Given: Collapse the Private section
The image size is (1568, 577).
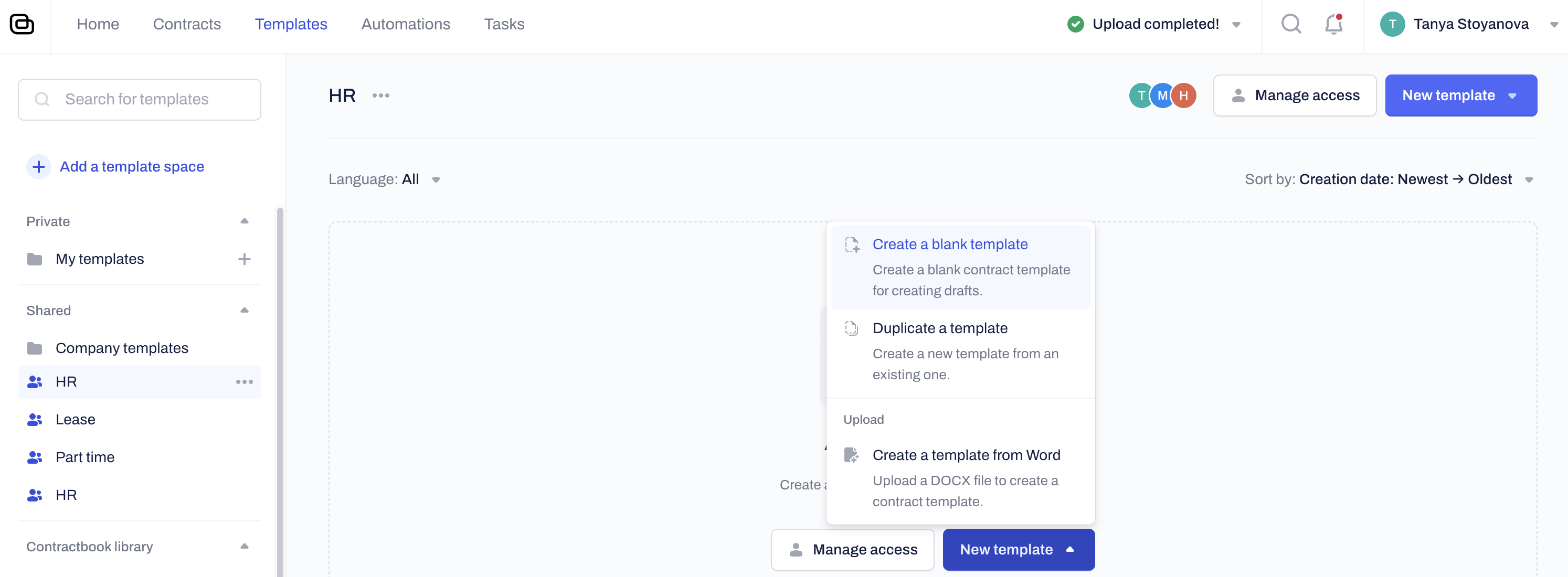Looking at the screenshot, I should click(x=244, y=221).
